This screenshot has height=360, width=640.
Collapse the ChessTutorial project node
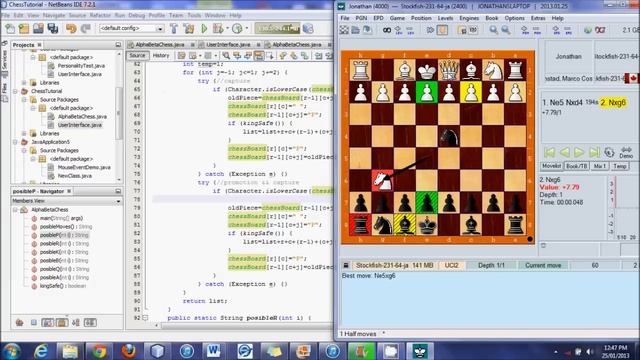click(16, 91)
